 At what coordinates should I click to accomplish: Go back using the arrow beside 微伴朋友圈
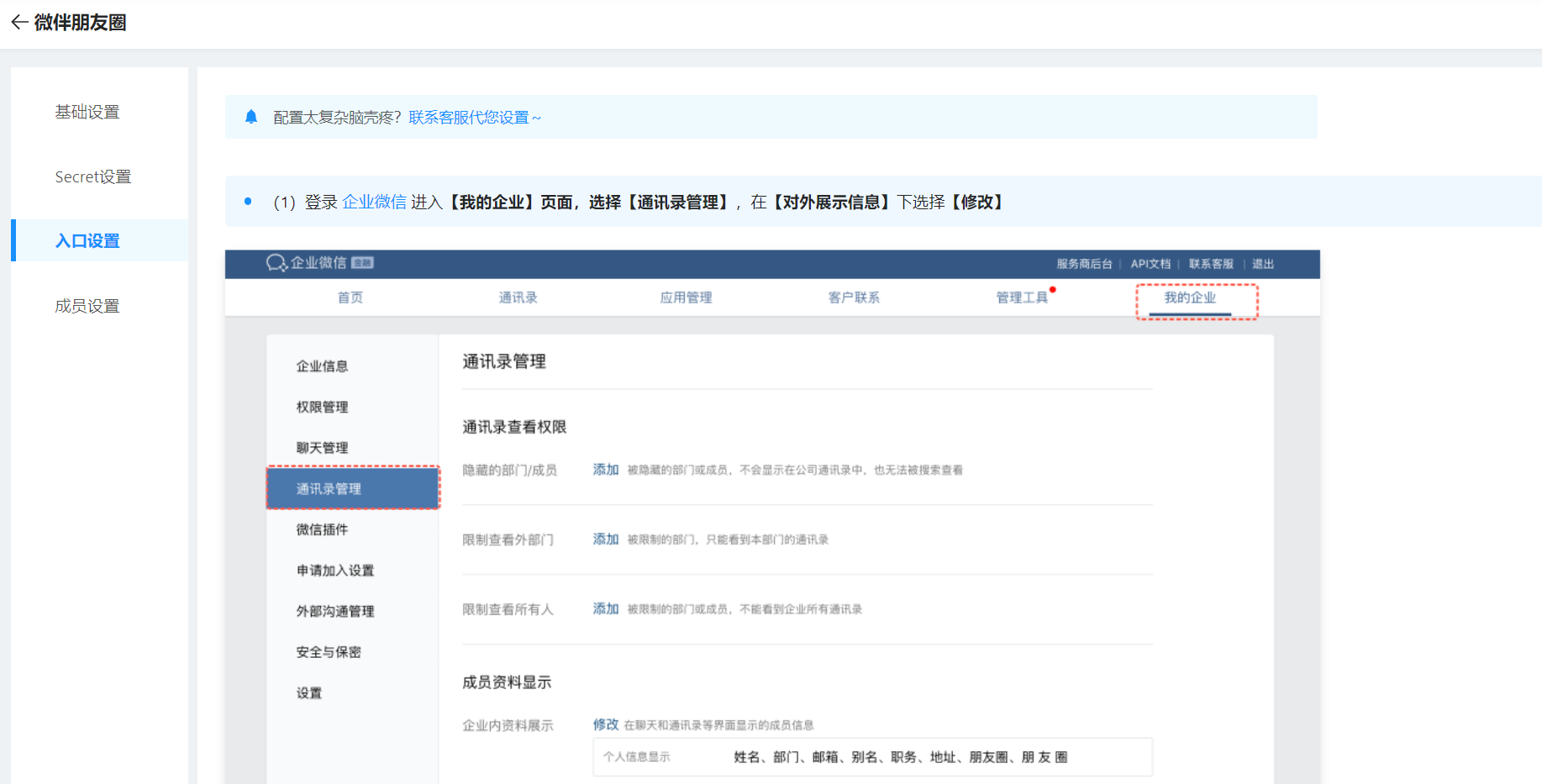pos(19,22)
